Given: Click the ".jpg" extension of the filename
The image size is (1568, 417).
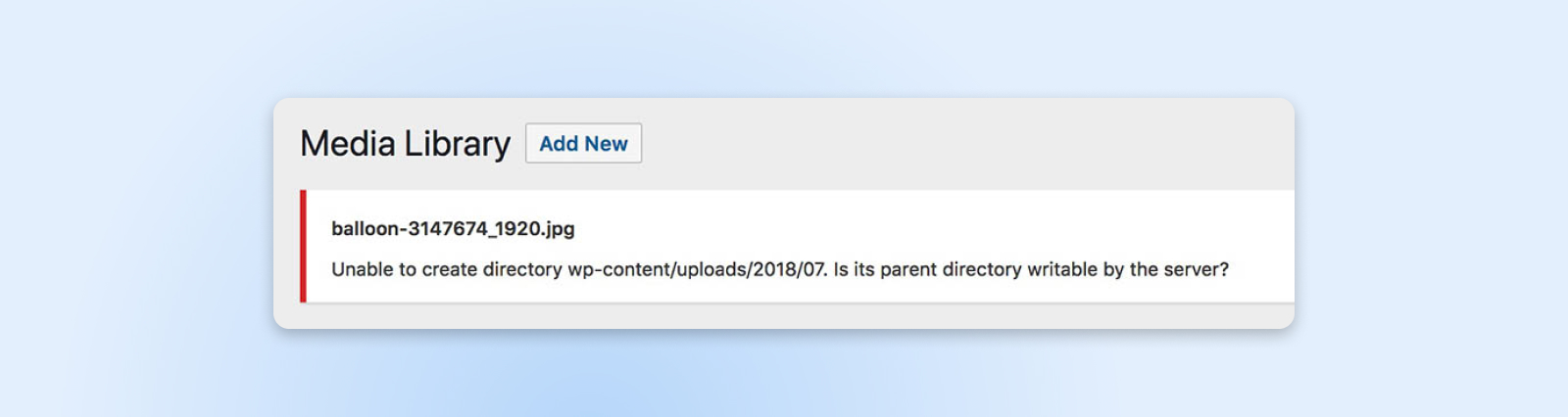Looking at the screenshot, I should click(560, 229).
